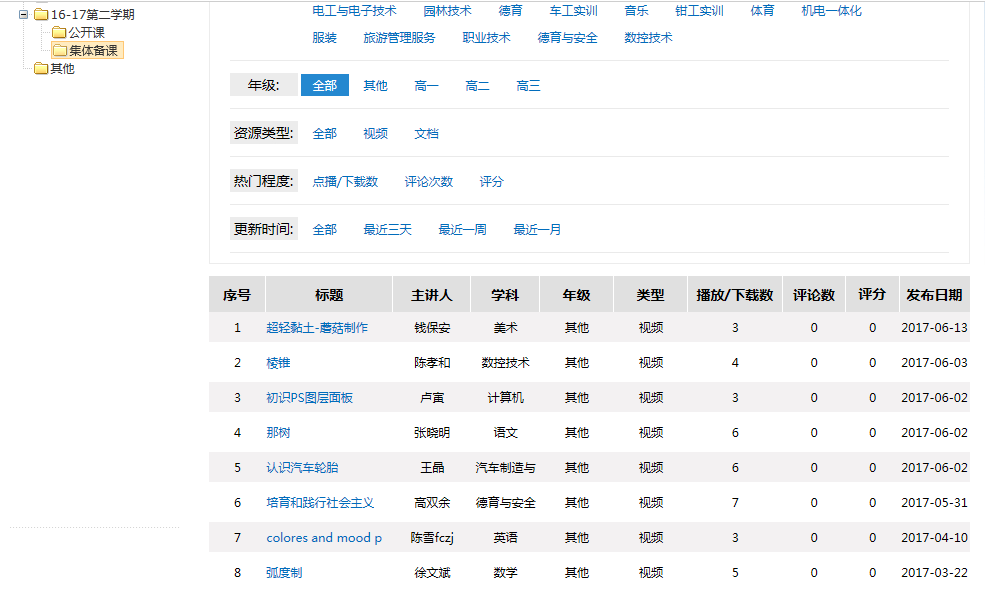
Task: Filter 资源类型 by 视频
Action: (375, 134)
